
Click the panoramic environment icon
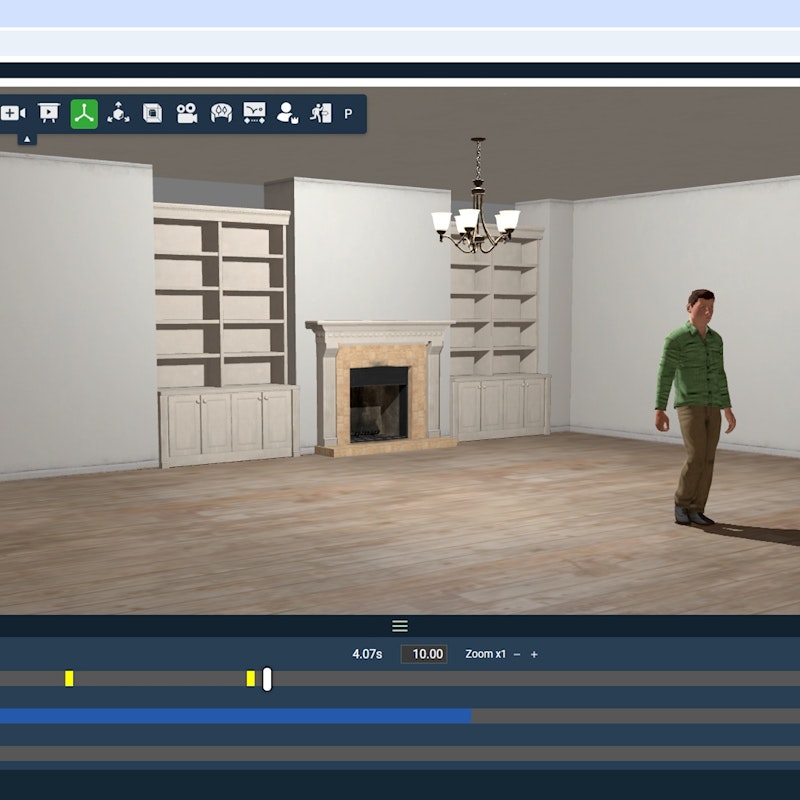pyautogui.click(x=221, y=113)
